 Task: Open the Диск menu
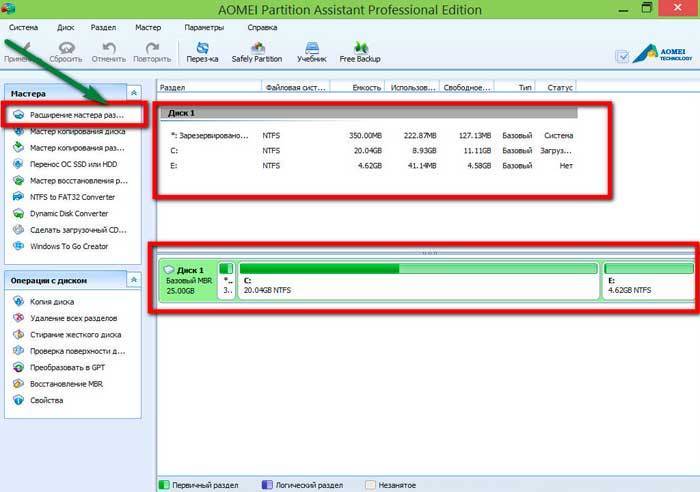pyautogui.click(x=66, y=27)
